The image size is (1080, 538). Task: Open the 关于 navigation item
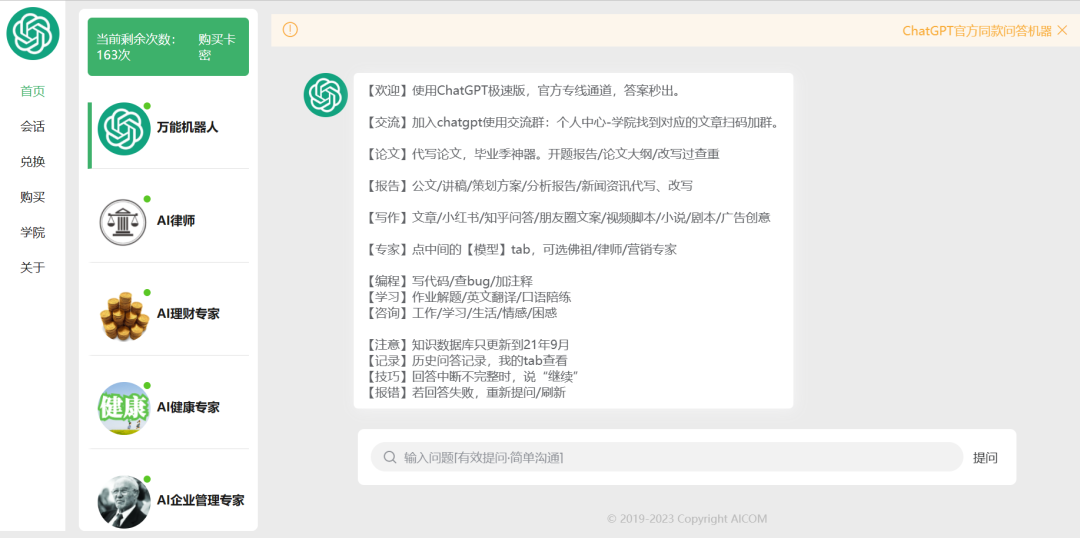[32, 267]
